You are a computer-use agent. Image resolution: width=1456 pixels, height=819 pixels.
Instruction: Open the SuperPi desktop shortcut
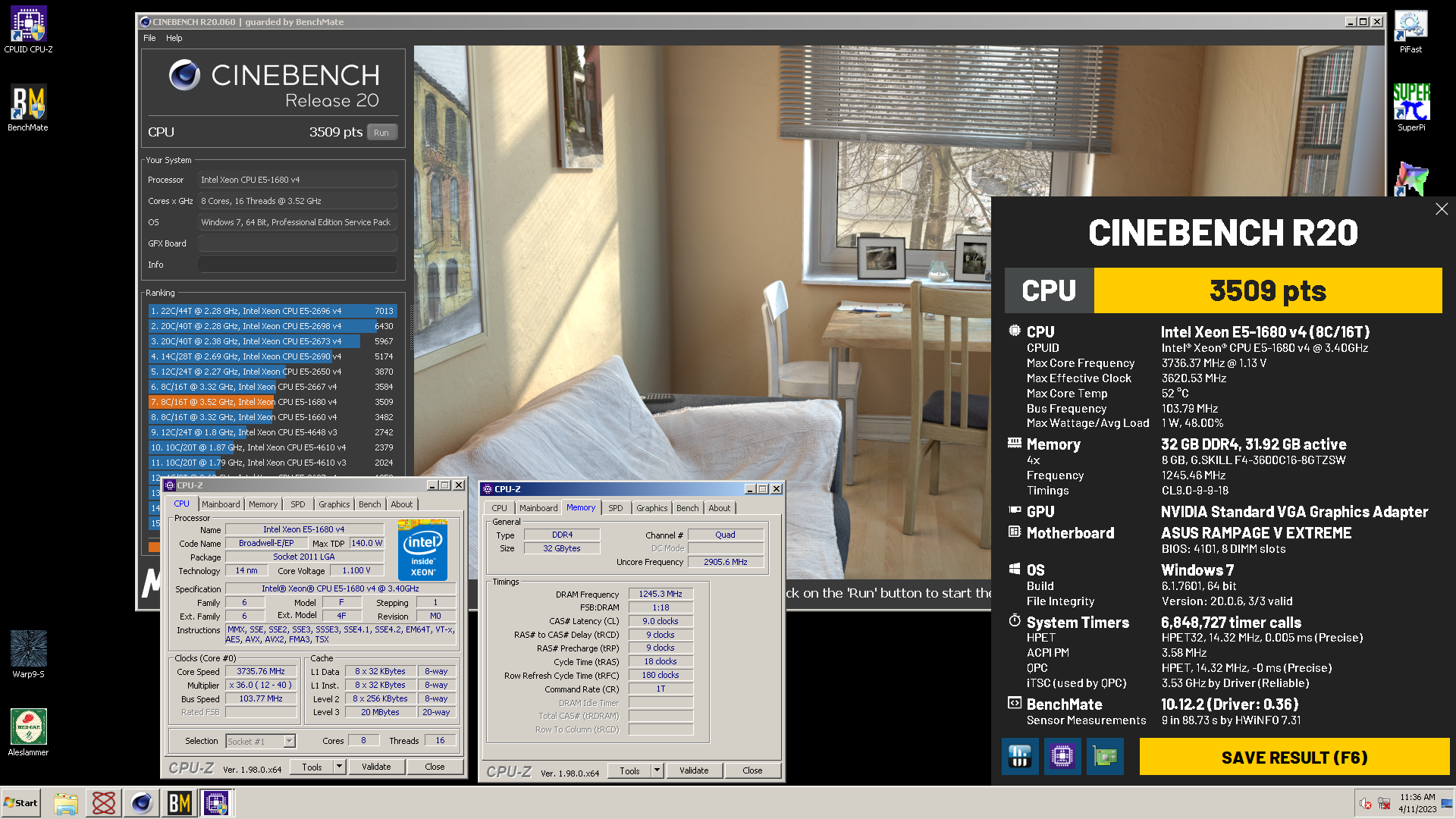point(1411,108)
